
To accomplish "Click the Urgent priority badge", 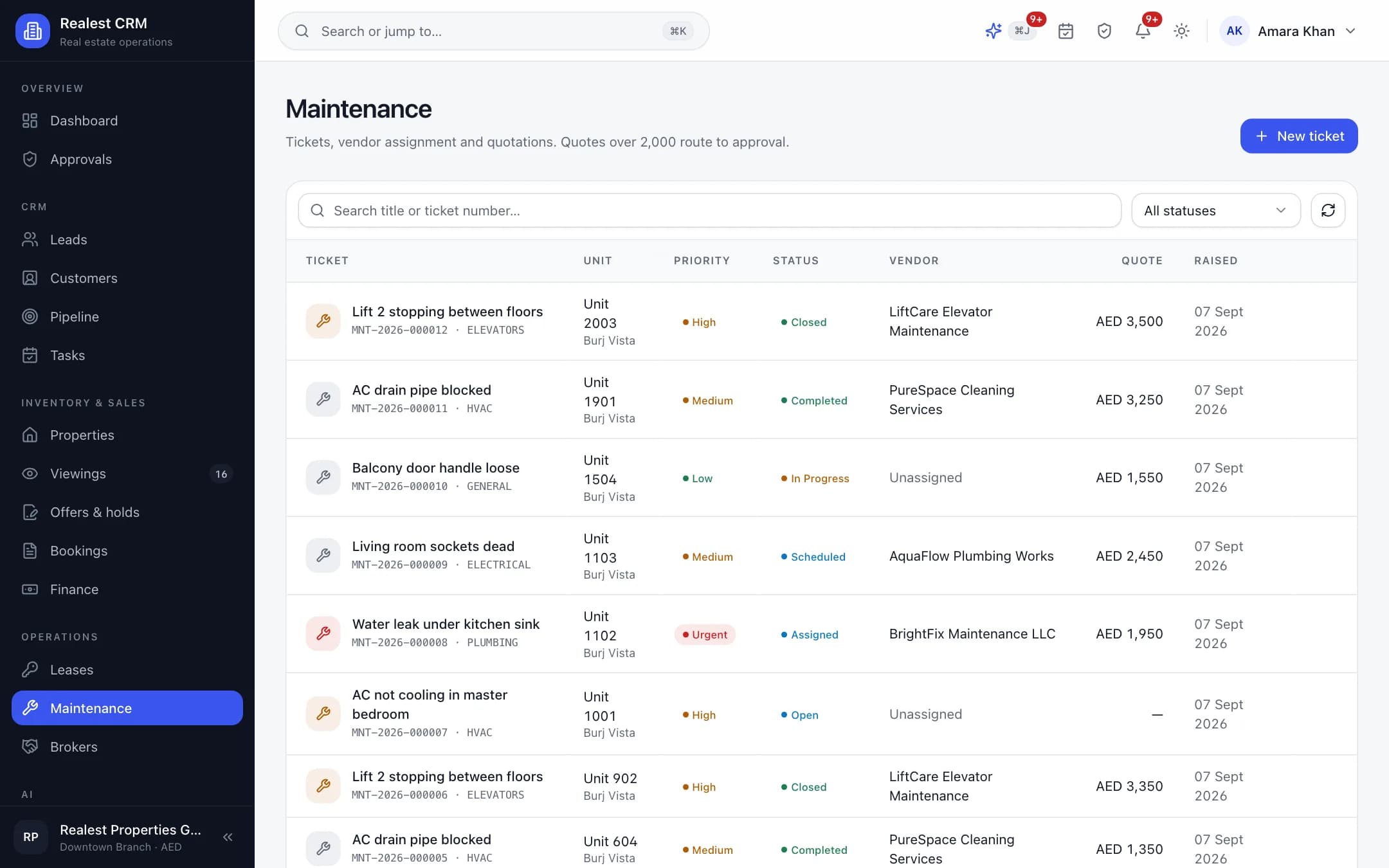I will point(705,635).
